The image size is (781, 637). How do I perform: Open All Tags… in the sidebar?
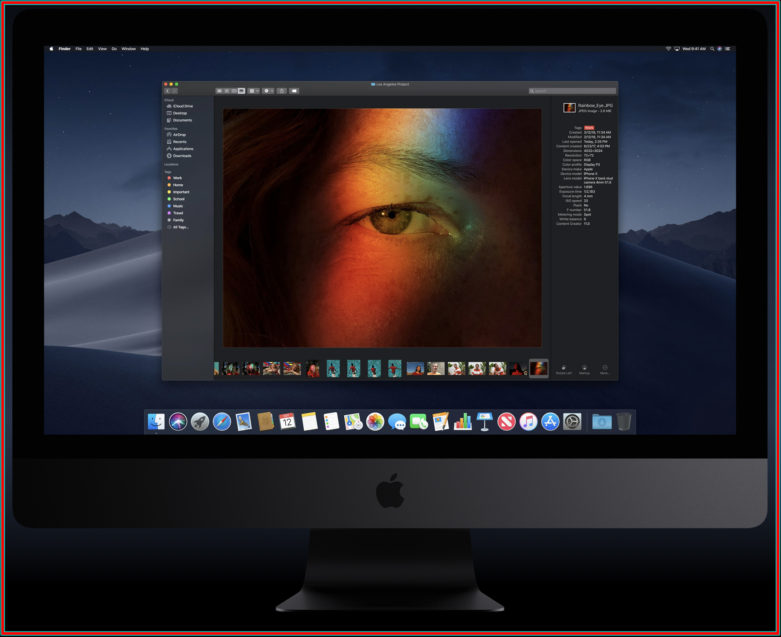[178, 227]
